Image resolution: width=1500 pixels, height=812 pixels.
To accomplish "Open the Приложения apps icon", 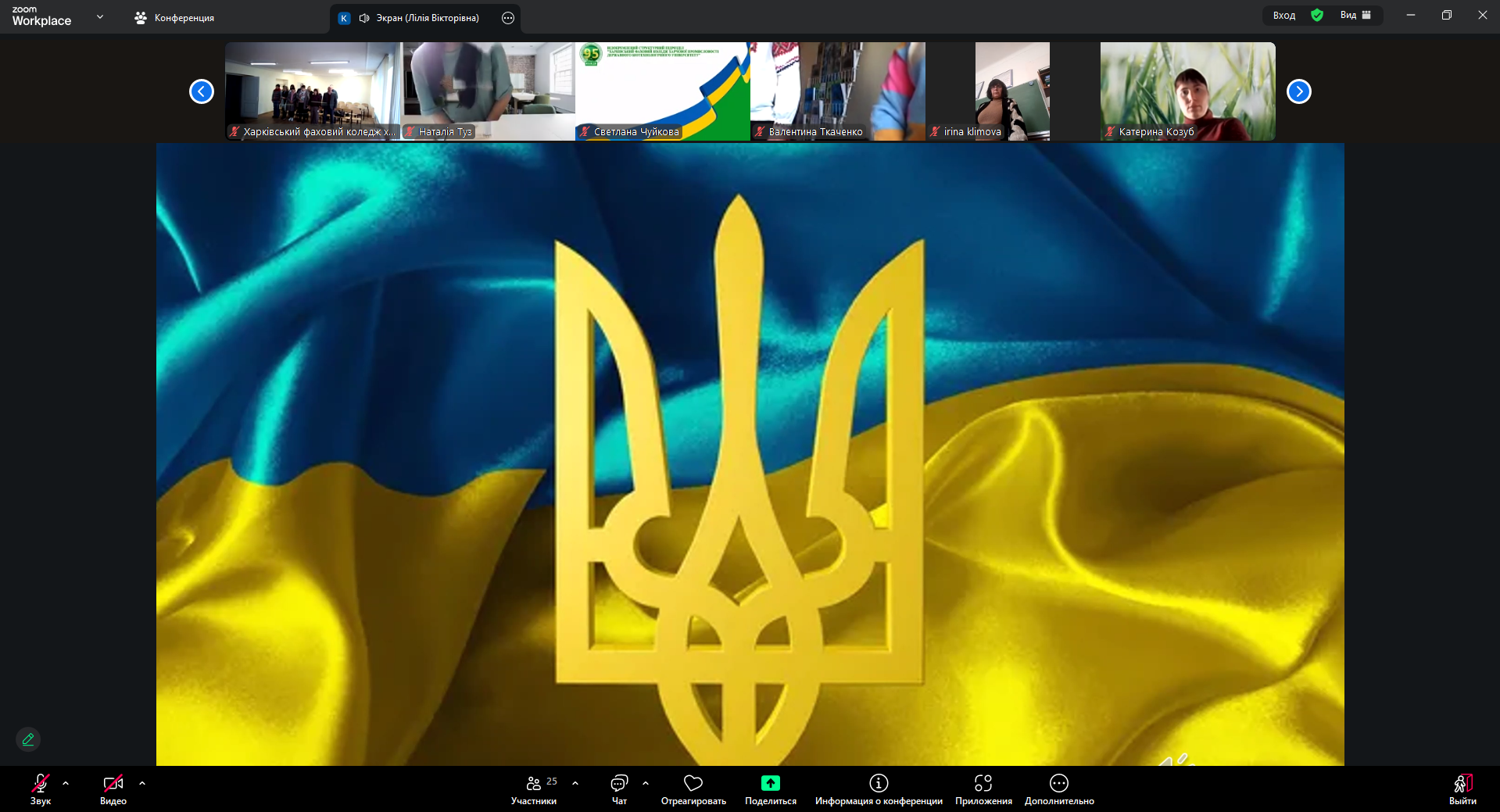I will pos(983,783).
